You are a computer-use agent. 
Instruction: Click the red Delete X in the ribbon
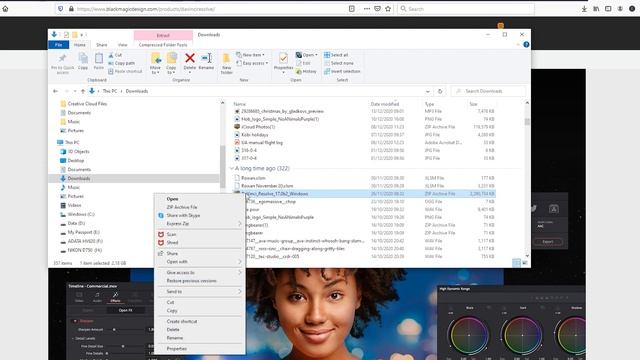point(190,58)
